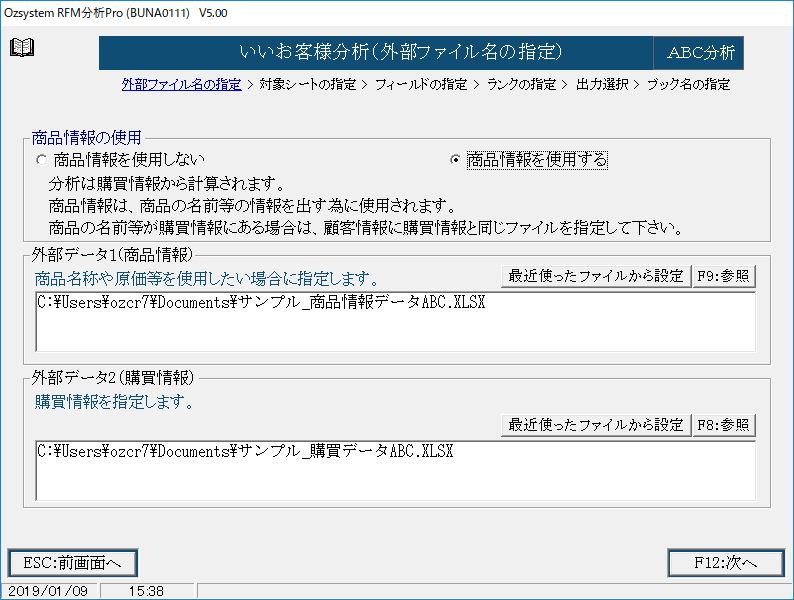794x600 pixels.
Task: Click F8:参照 browse button
Action: tap(724, 425)
